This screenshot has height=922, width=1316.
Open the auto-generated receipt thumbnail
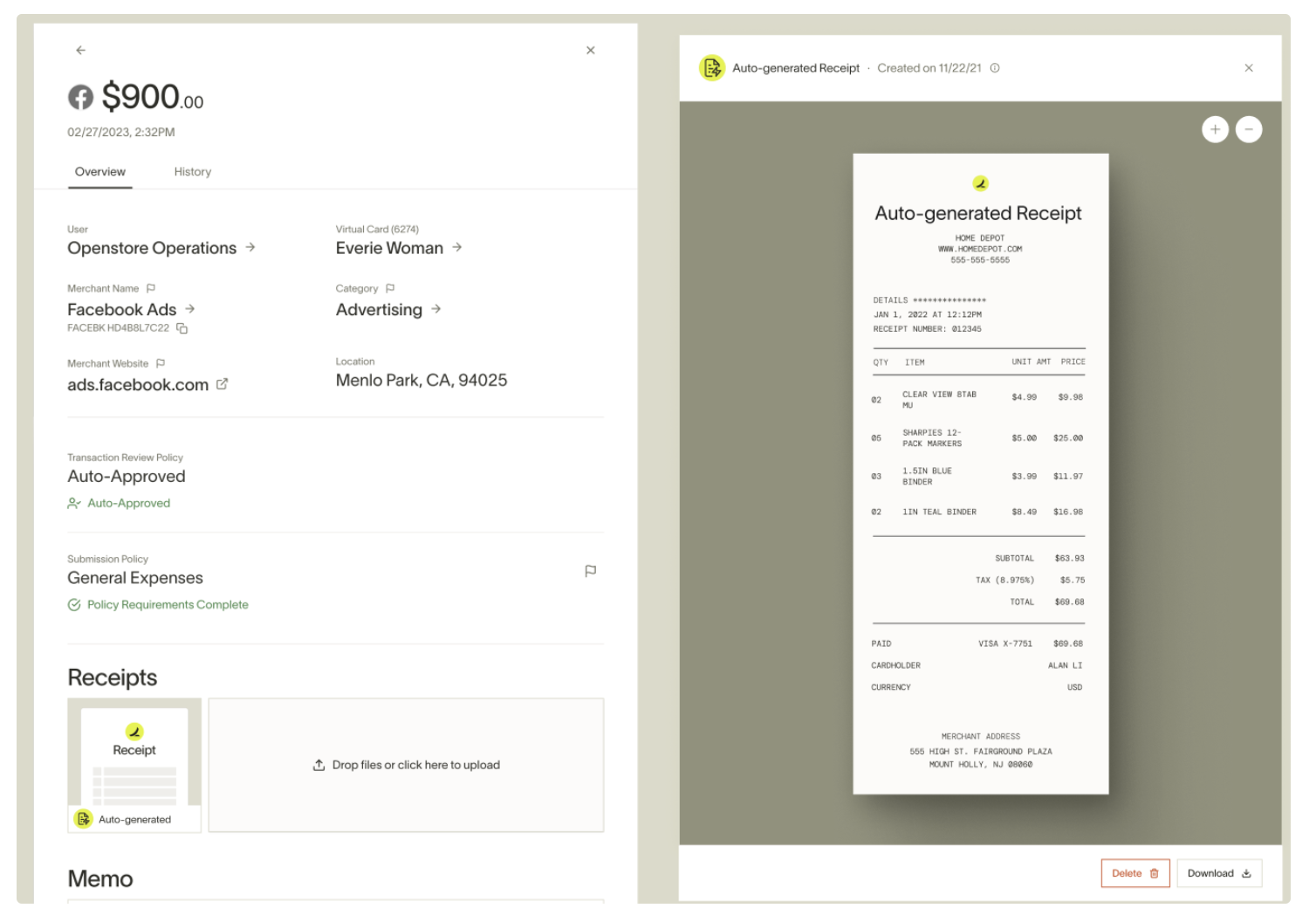[134, 763]
